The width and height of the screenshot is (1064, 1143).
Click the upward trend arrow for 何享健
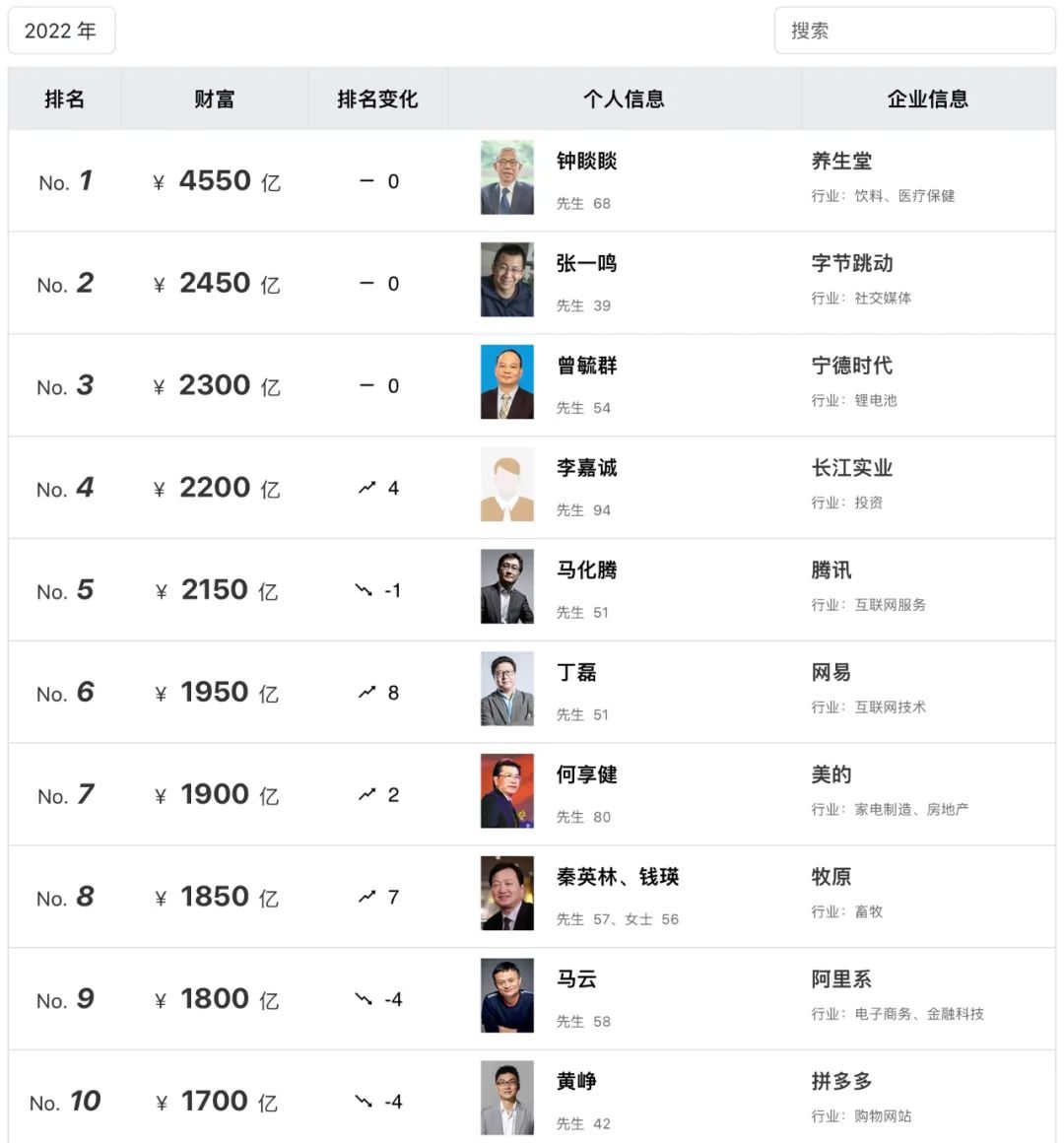click(366, 794)
